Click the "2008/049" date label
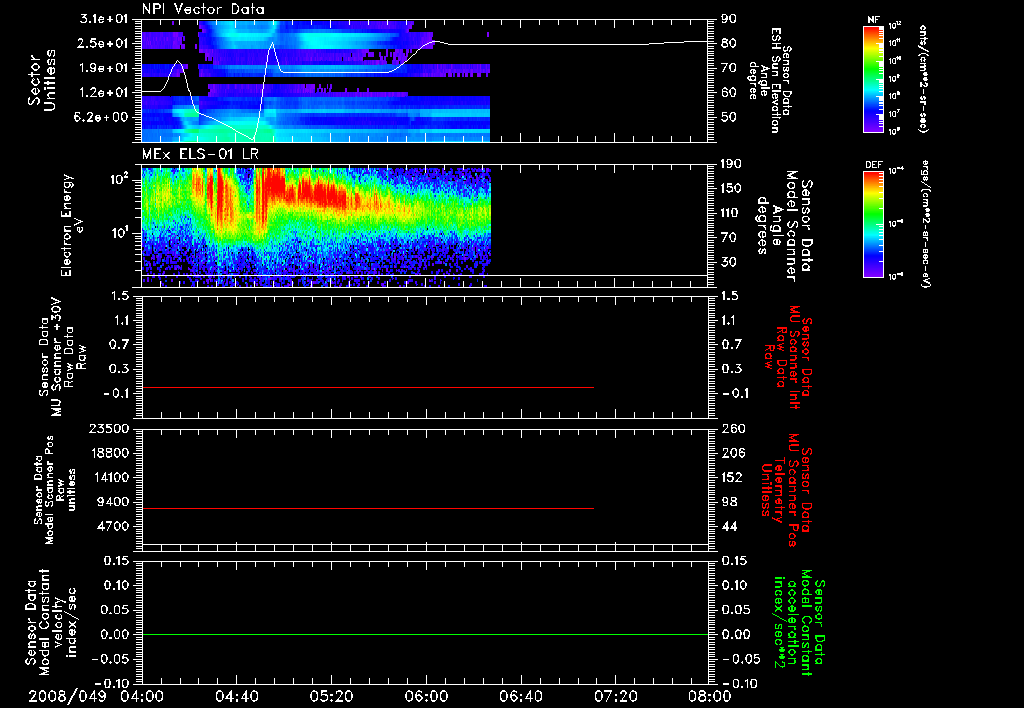The image size is (1024, 708). [67, 696]
